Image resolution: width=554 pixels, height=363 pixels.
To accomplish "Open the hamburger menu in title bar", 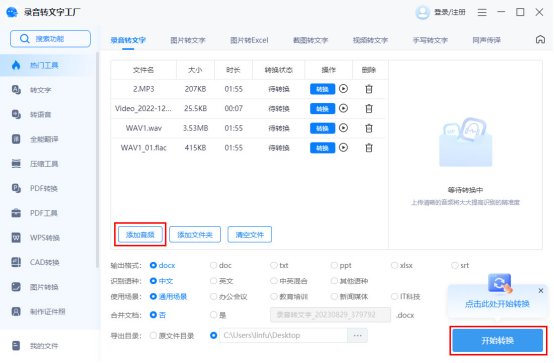I will (x=482, y=12).
